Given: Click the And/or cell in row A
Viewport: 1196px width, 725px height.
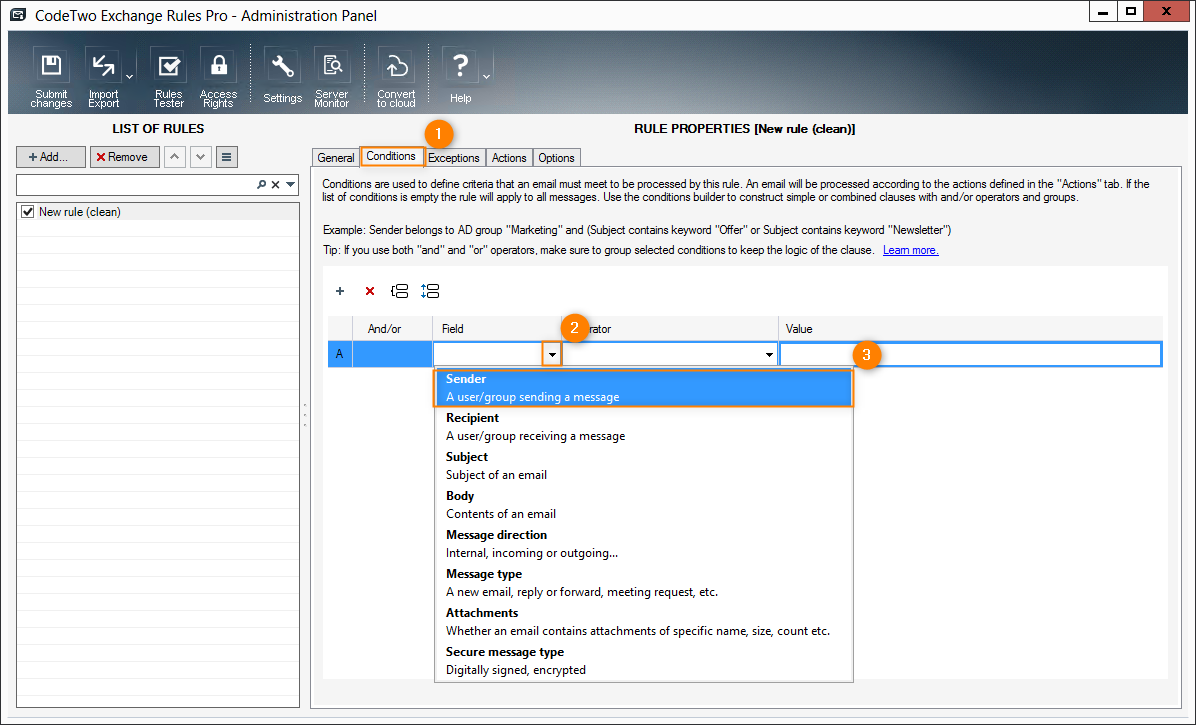Looking at the screenshot, I should pos(392,354).
